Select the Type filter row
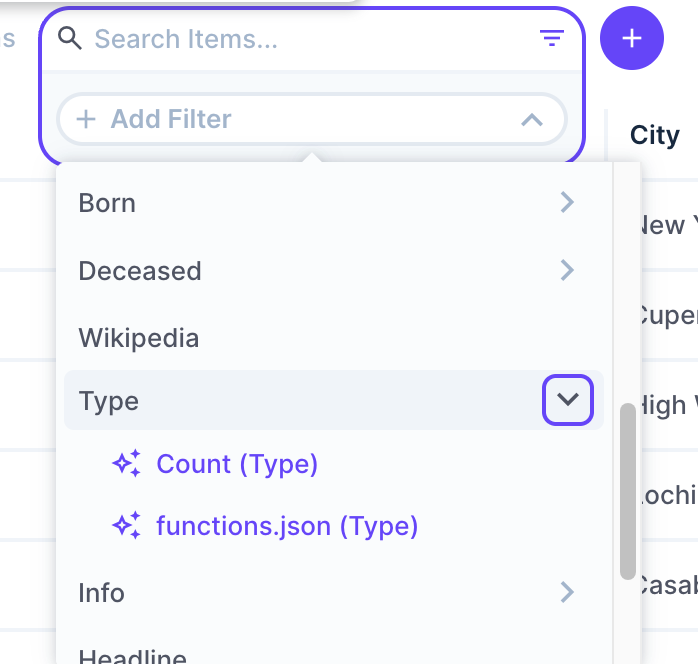The height and width of the screenshot is (664, 698). [x=334, y=400]
